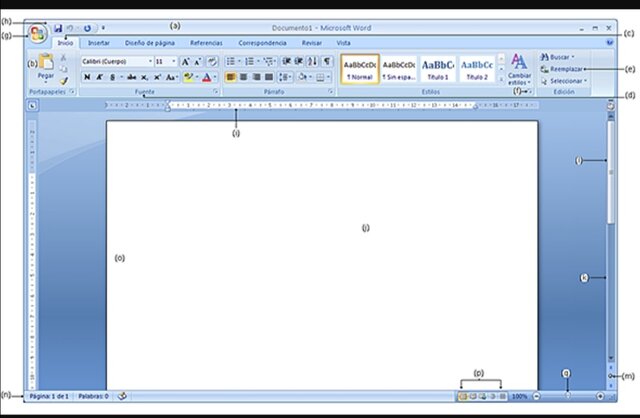640x418 pixels.
Task: Zoom out with minus button
Action: [537, 396]
